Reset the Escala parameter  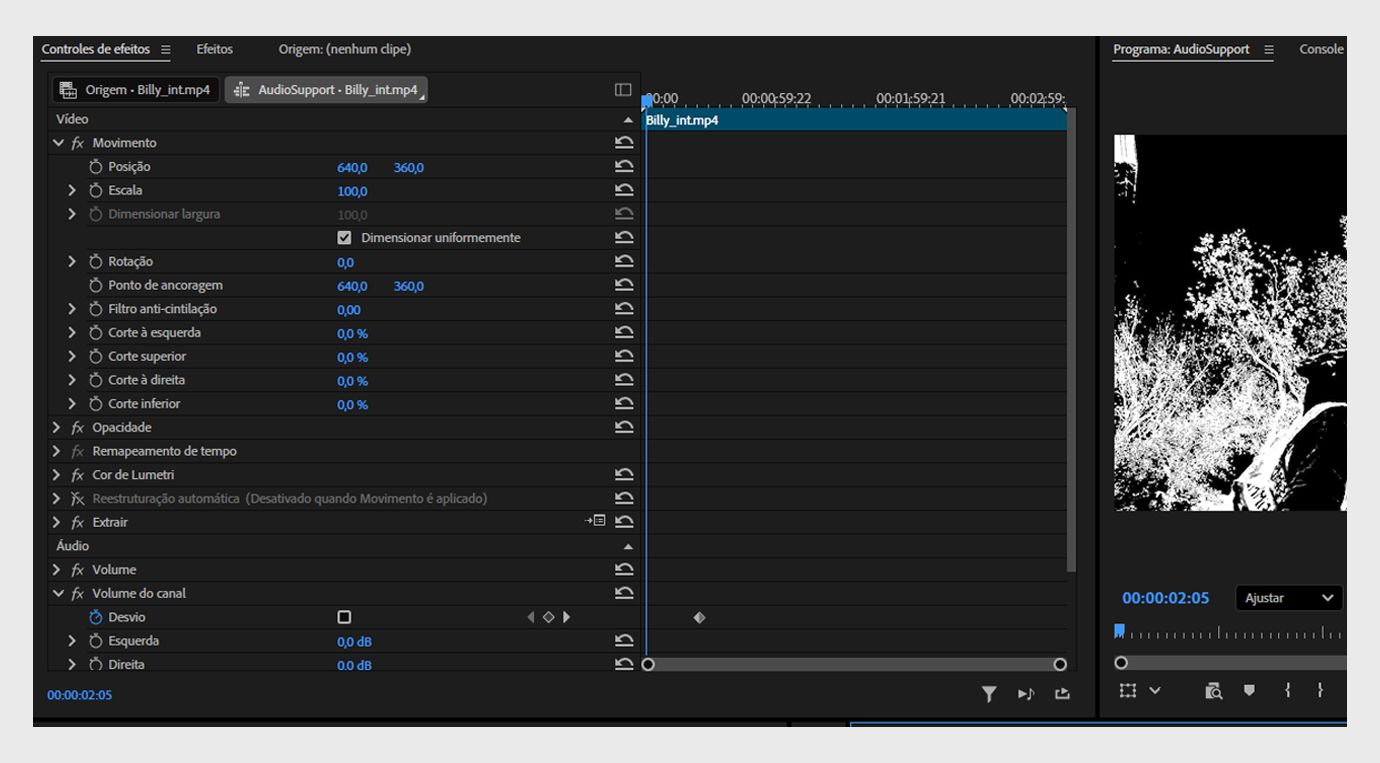click(624, 191)
